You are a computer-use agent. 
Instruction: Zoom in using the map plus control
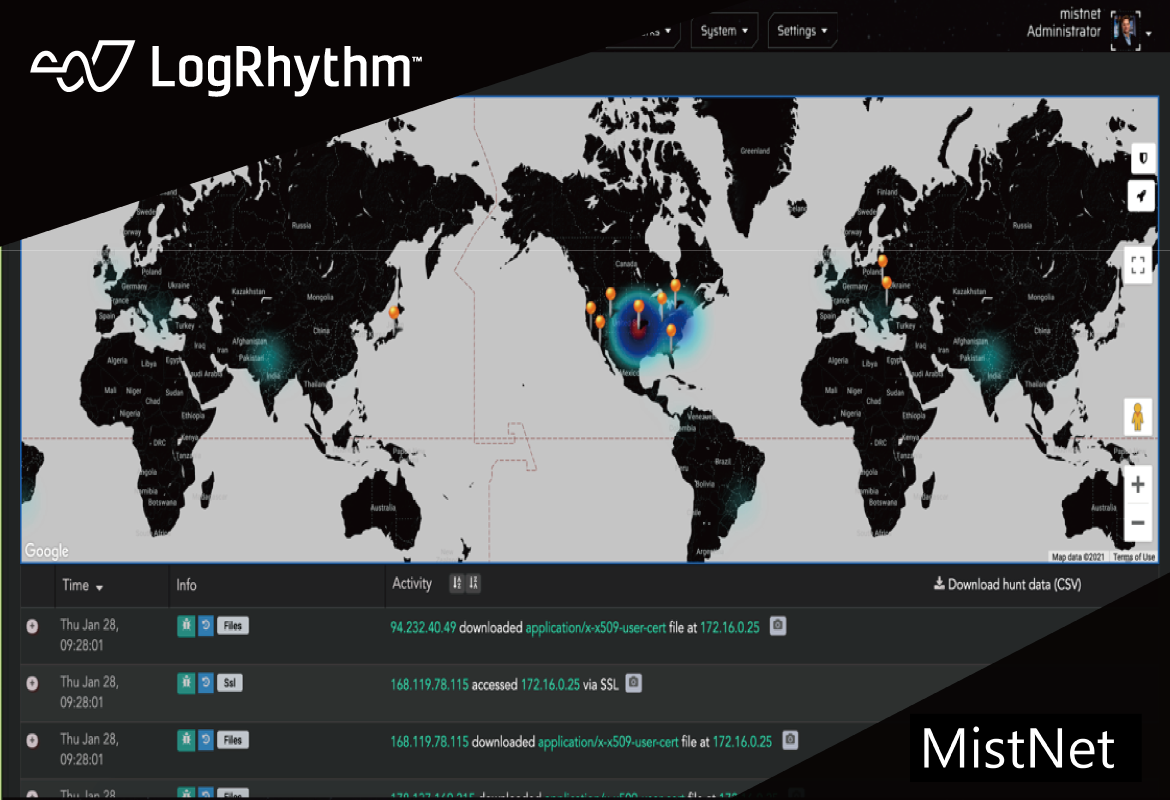(1137, 484)
